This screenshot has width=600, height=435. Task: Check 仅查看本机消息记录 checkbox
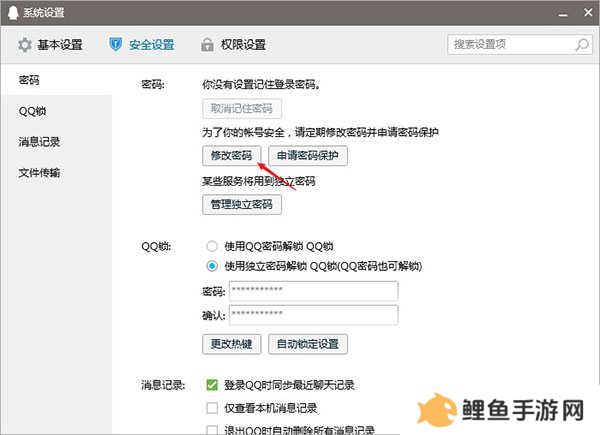click(x=212, y=408)
